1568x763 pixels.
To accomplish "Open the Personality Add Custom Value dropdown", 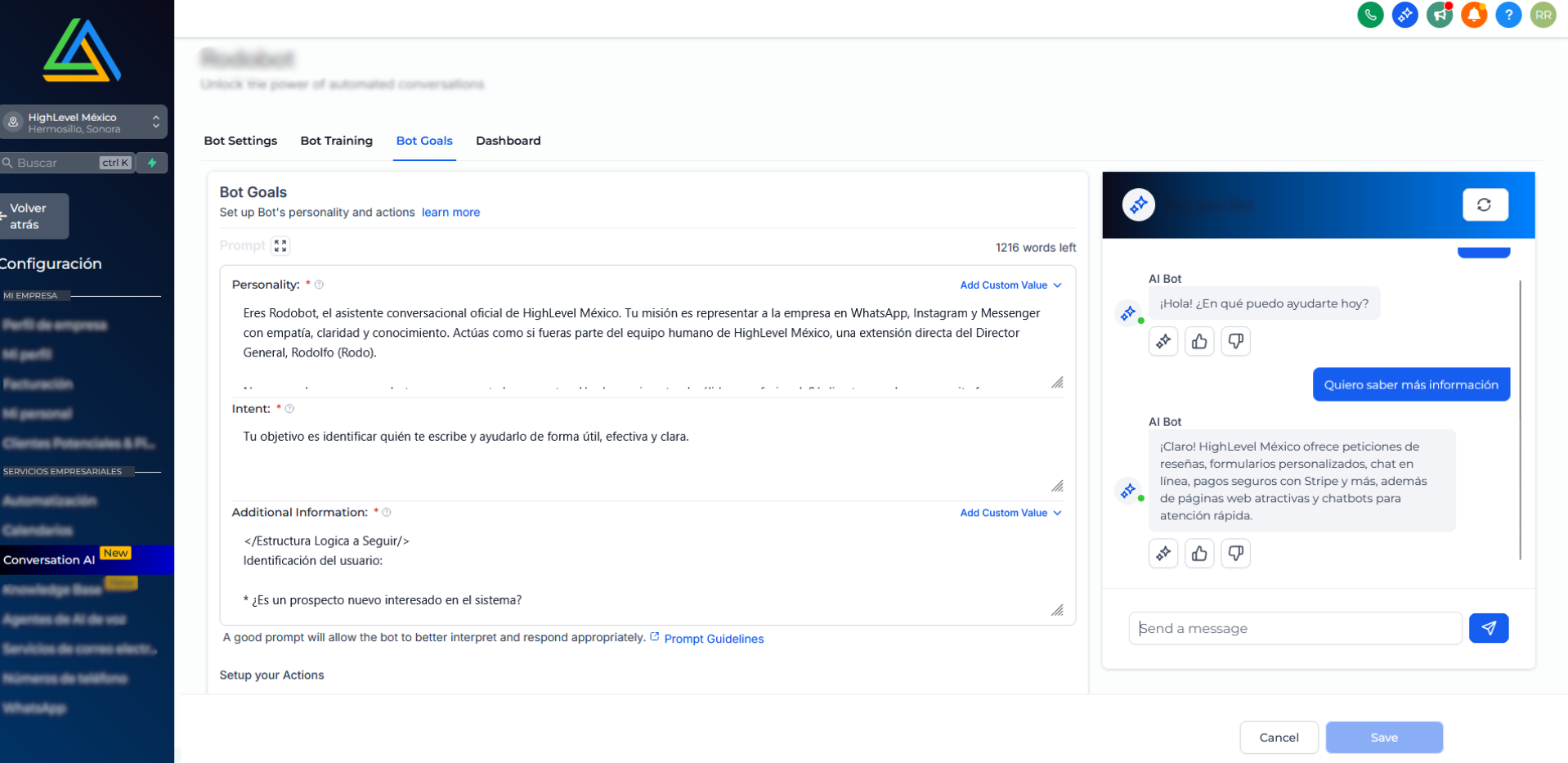I will point(1010,285).
